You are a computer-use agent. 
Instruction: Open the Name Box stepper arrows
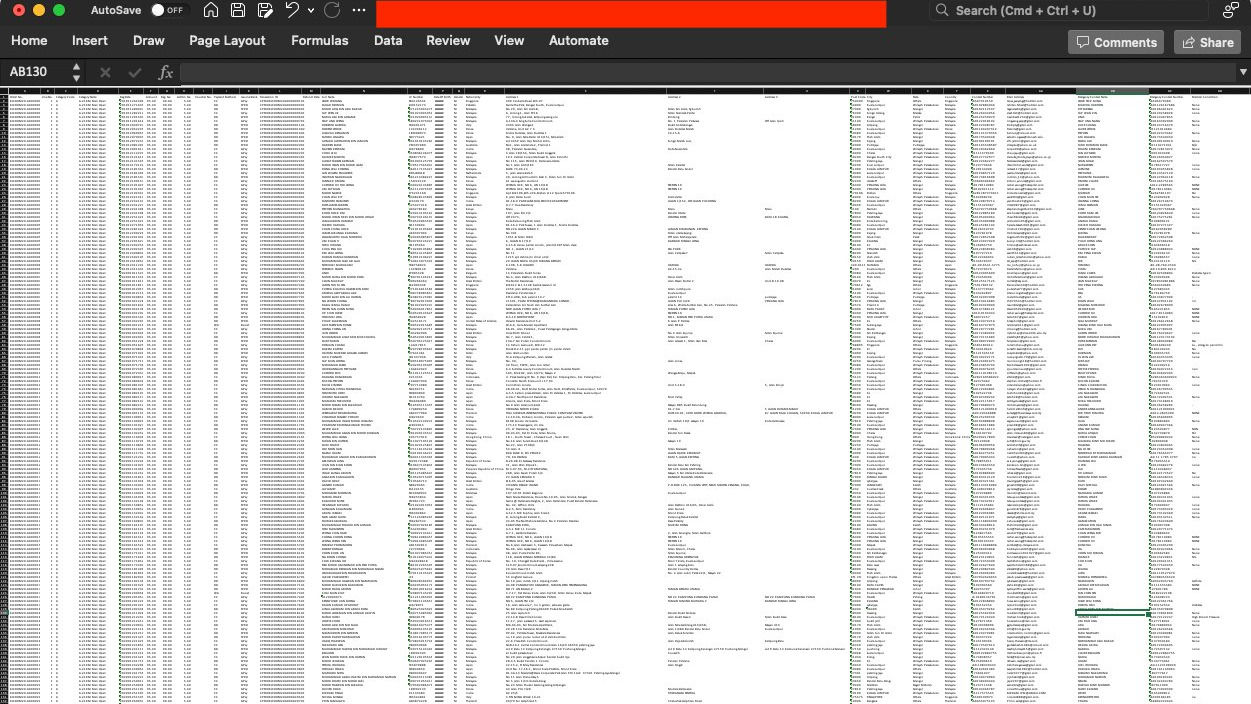[x=76, y=72]
